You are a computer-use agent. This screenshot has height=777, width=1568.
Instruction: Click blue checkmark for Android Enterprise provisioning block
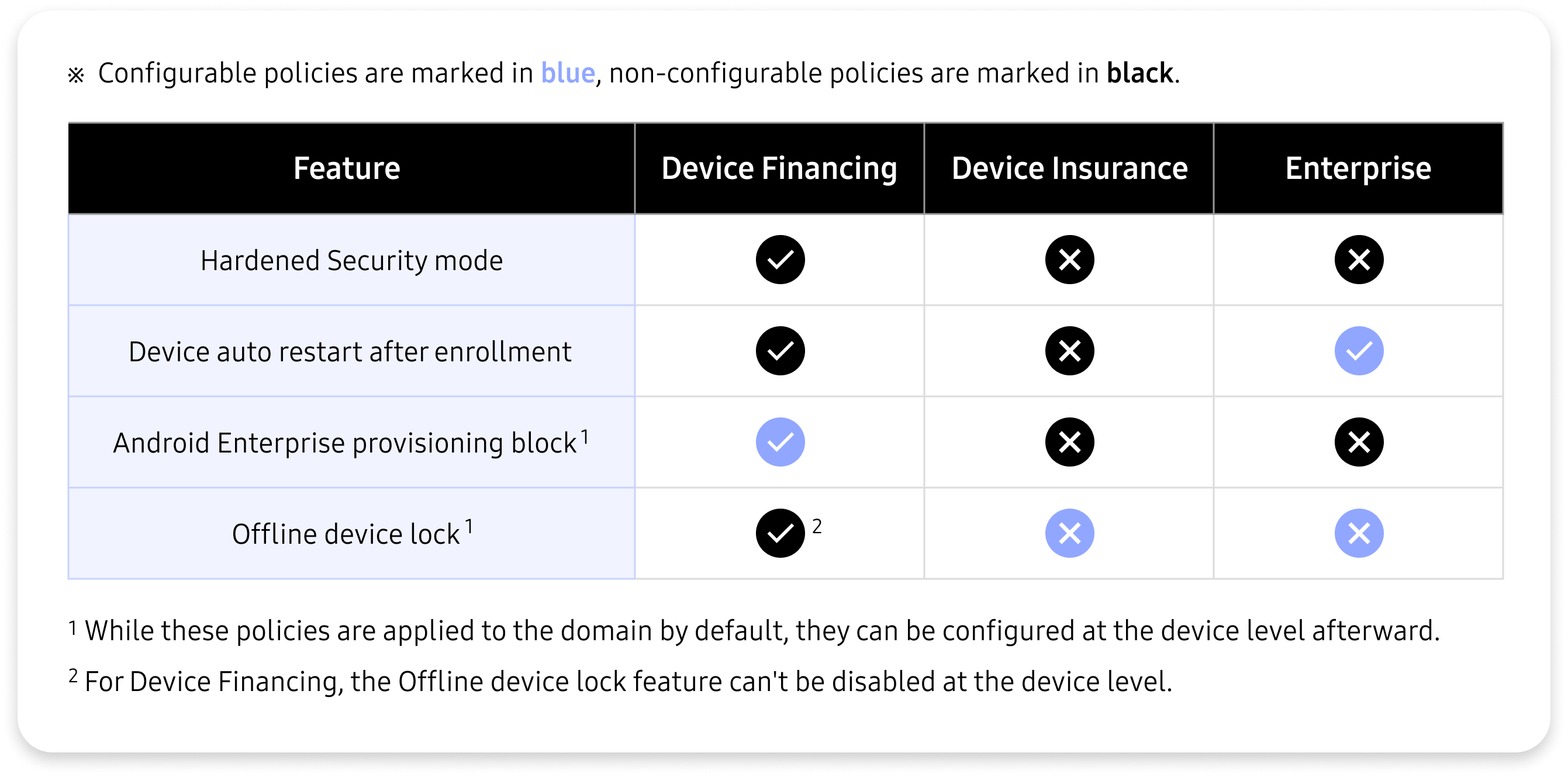pos(780,442)
